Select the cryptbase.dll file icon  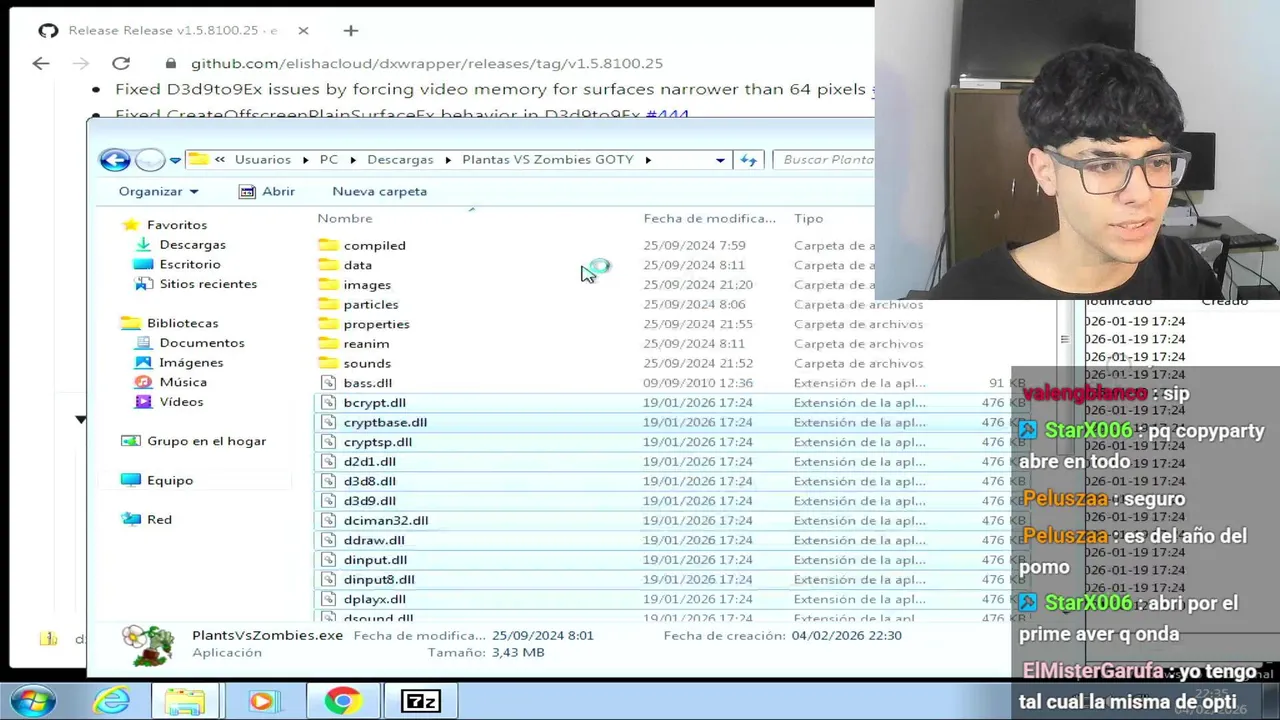point(329,422)
